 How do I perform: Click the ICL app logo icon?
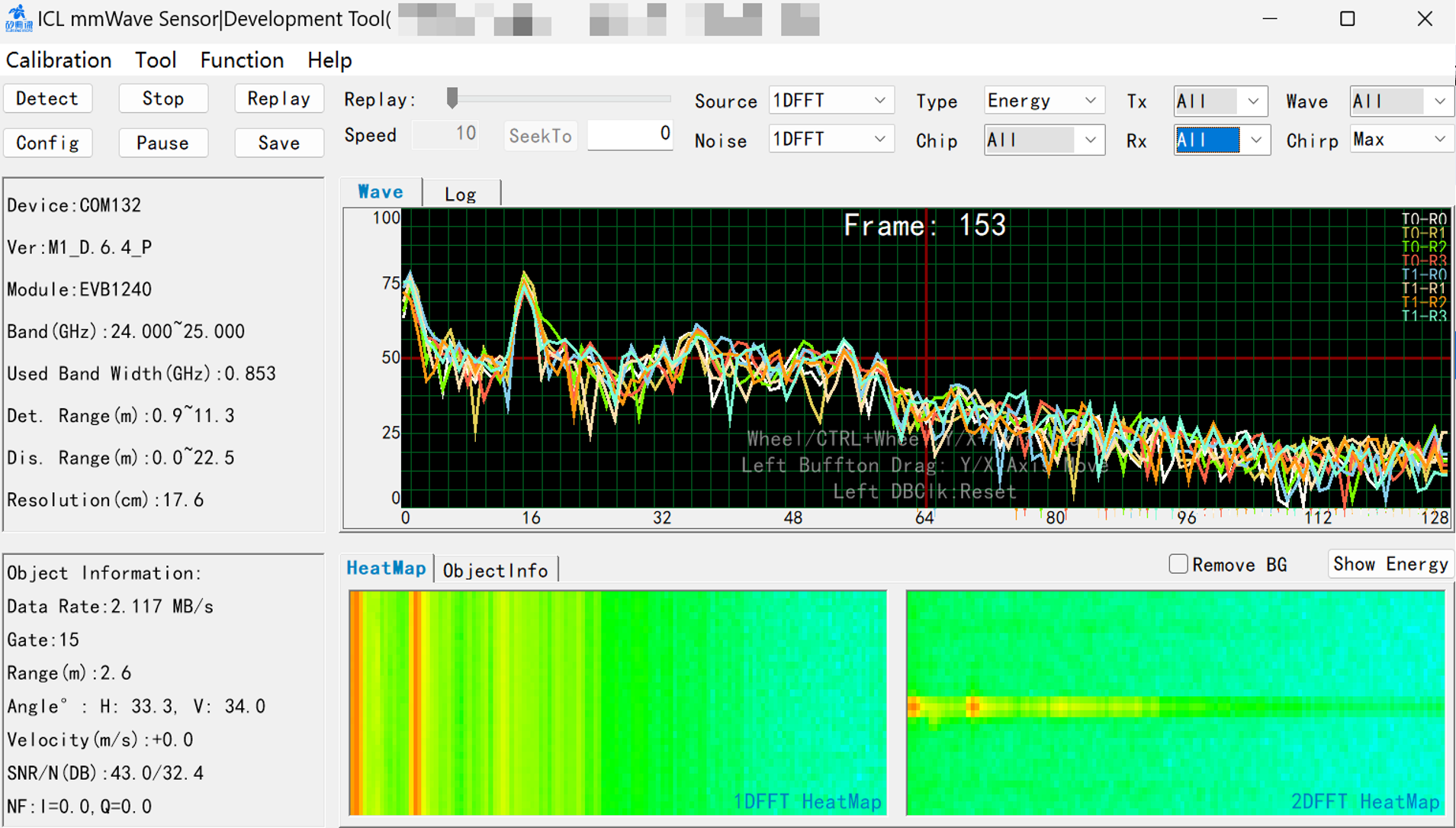pyautogui.click(x=18, y=18)
